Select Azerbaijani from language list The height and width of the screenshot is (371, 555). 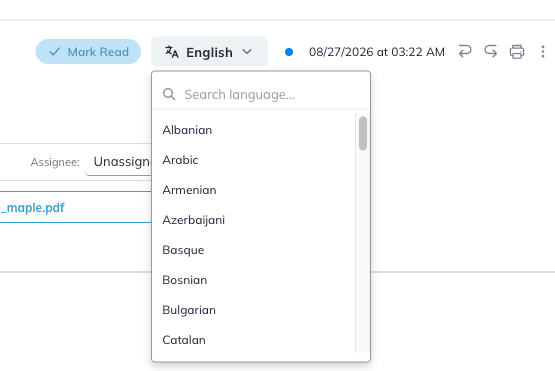[253, 220]
